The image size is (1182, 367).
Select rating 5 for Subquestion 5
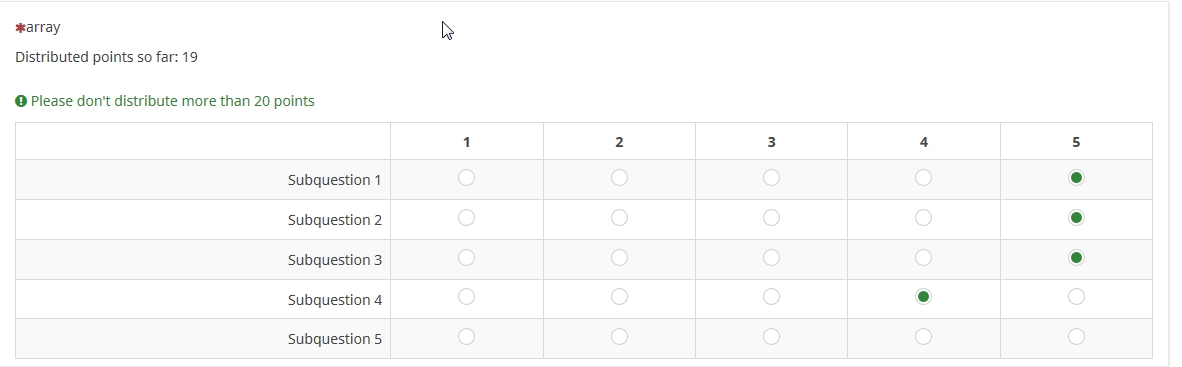[x=1076, y=337]
